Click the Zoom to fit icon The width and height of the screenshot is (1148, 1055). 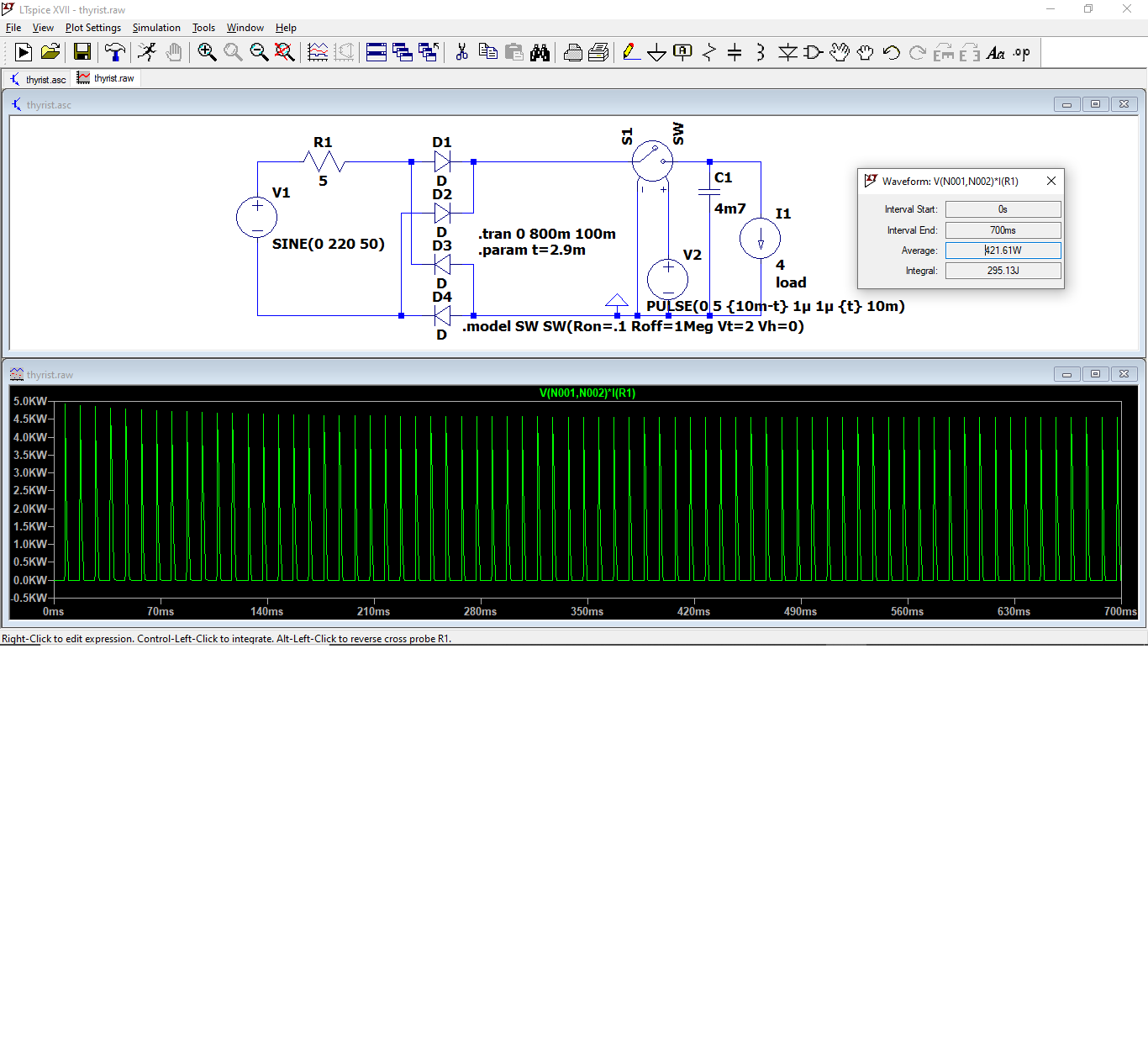(285, 52)
